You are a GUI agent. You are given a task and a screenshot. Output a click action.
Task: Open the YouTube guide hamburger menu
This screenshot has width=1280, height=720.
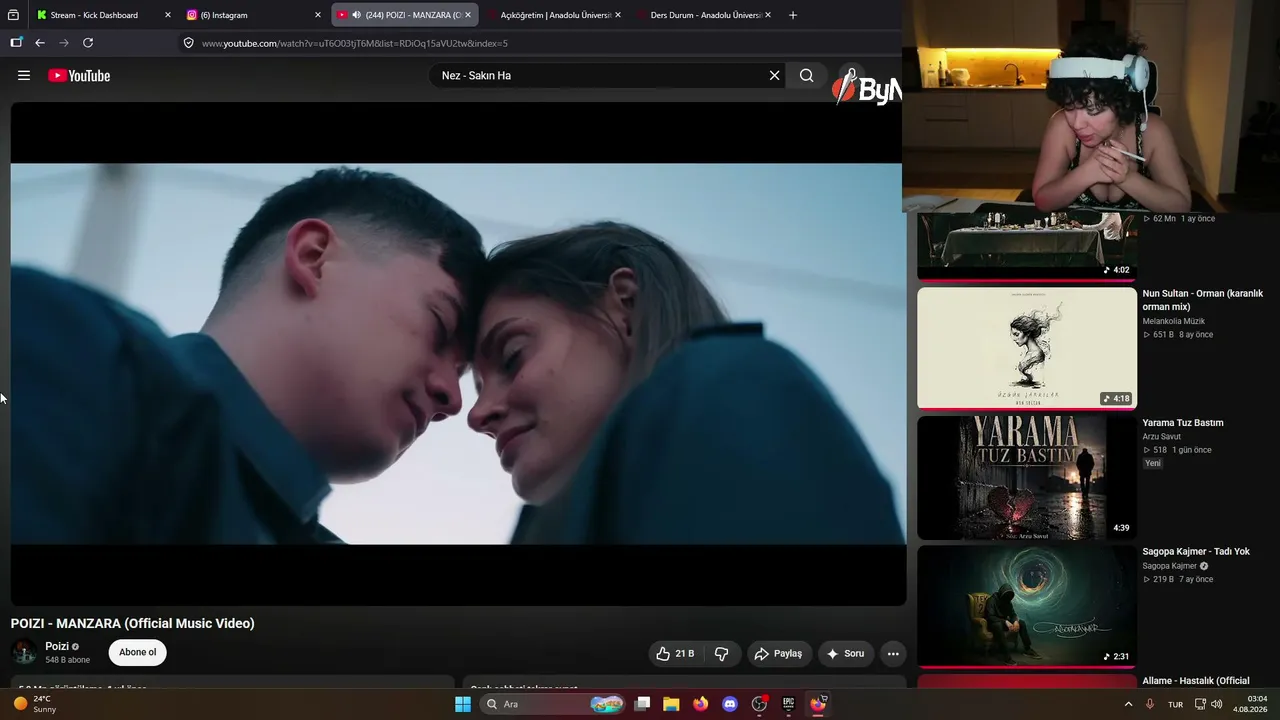(x=24, y=75)
